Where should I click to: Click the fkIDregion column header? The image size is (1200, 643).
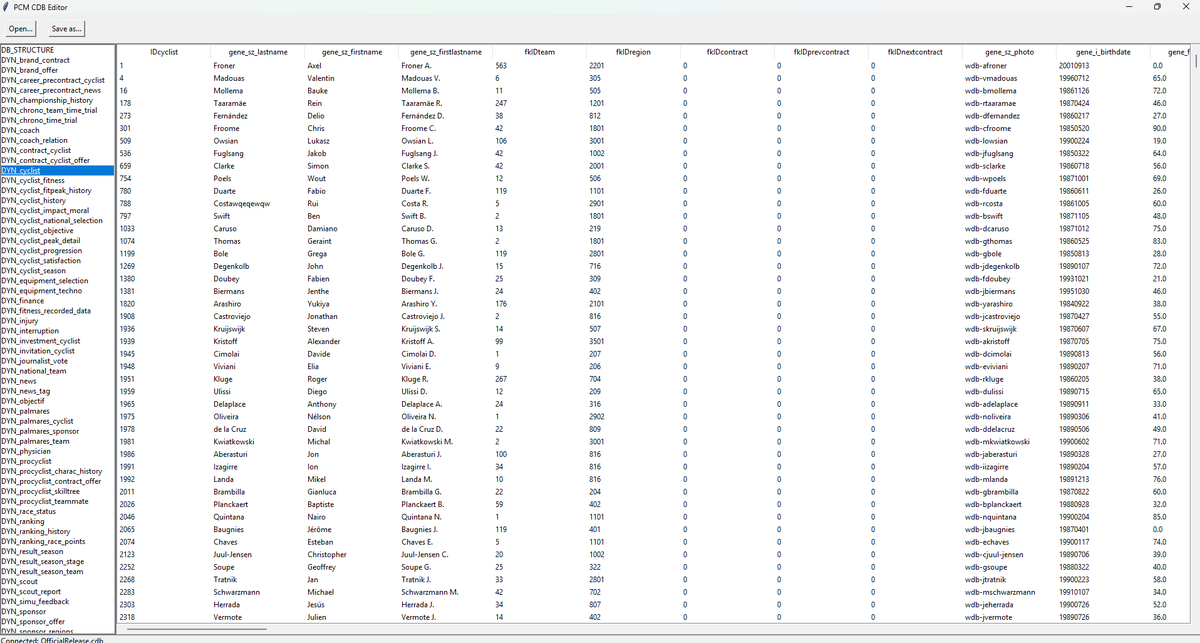(x=633, y=51)
